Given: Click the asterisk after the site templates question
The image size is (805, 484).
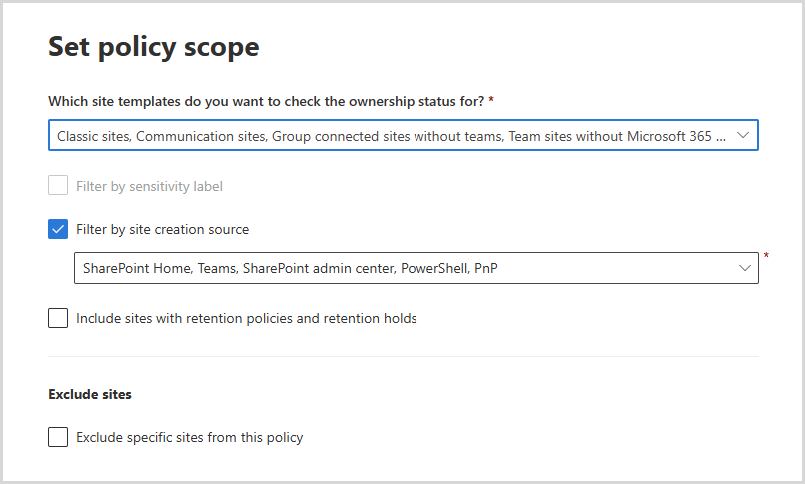Looking at the screenshot, I should (x=491, y=101).
